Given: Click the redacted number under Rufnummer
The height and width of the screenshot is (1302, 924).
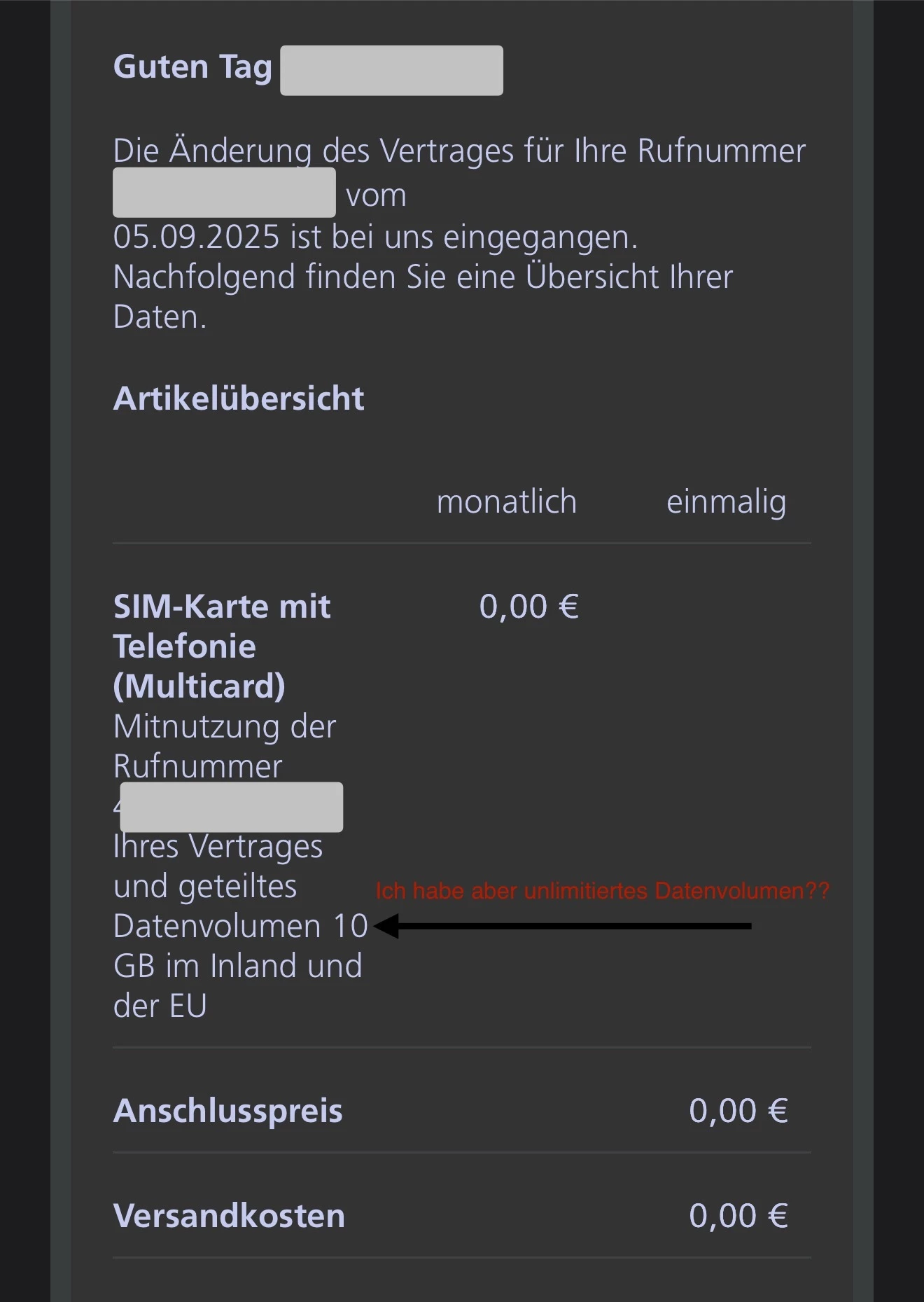Looking at the screenshot, I should point(231,807).
